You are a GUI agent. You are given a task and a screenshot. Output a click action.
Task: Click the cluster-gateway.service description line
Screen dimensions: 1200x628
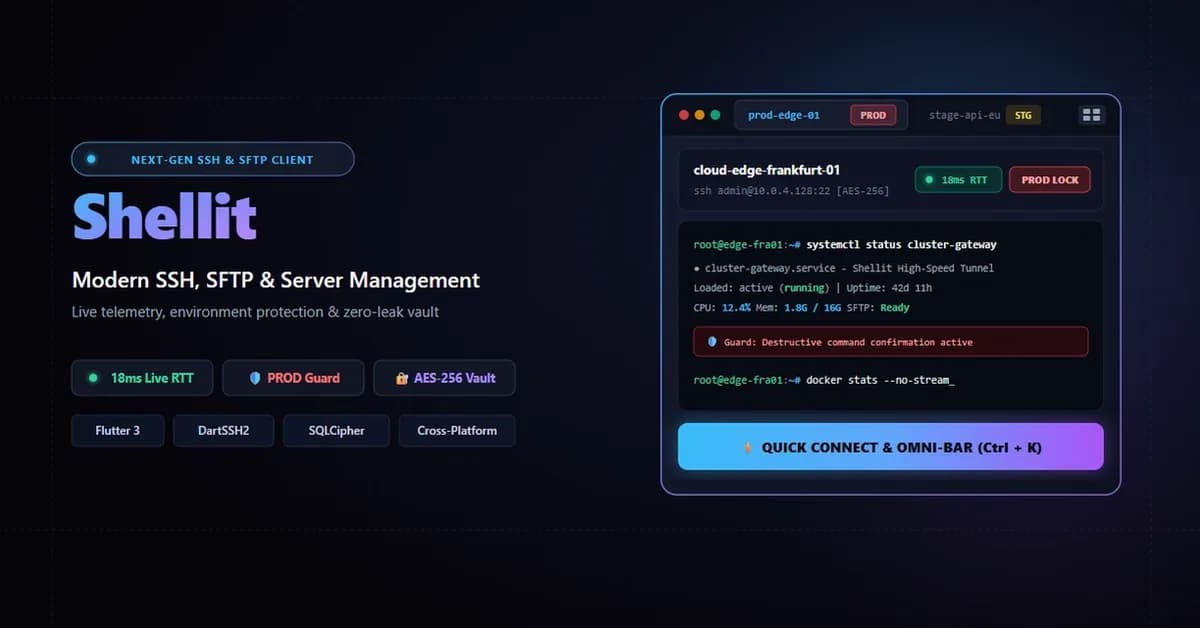(x=843, y=268)
